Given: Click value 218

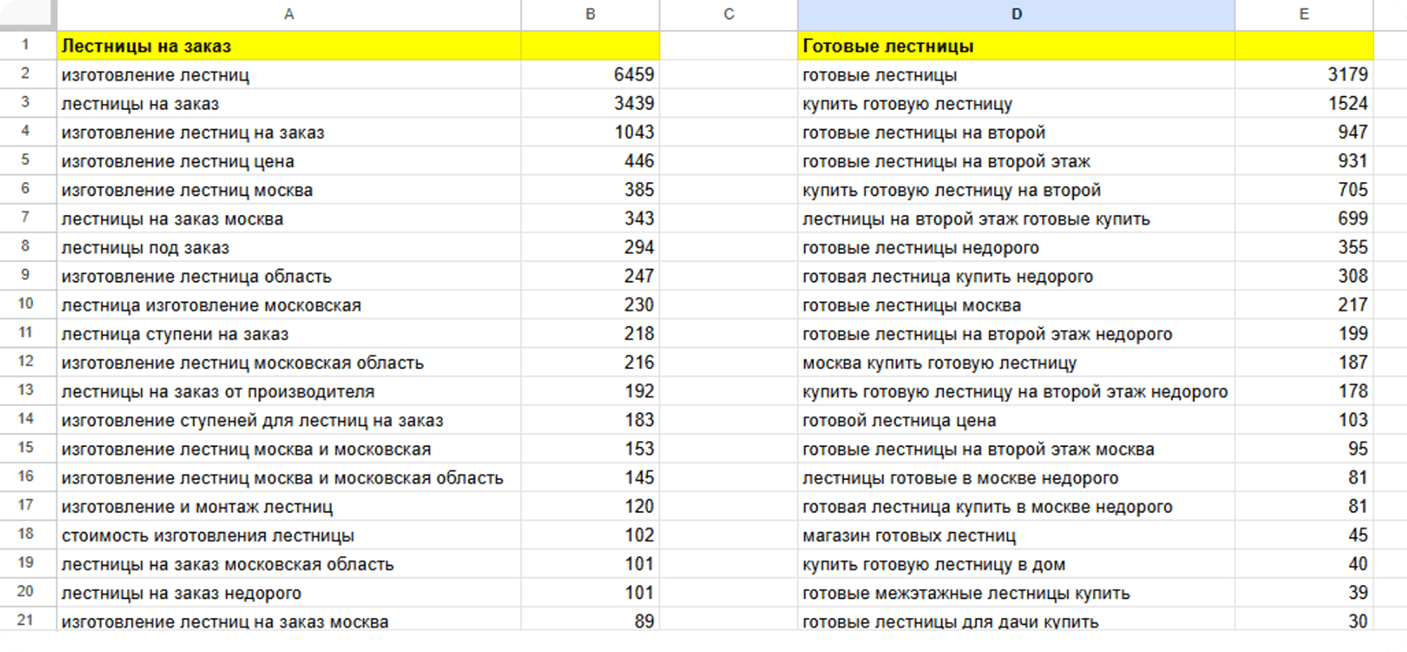Looking at the screenshot, I should tap(590, 334).
